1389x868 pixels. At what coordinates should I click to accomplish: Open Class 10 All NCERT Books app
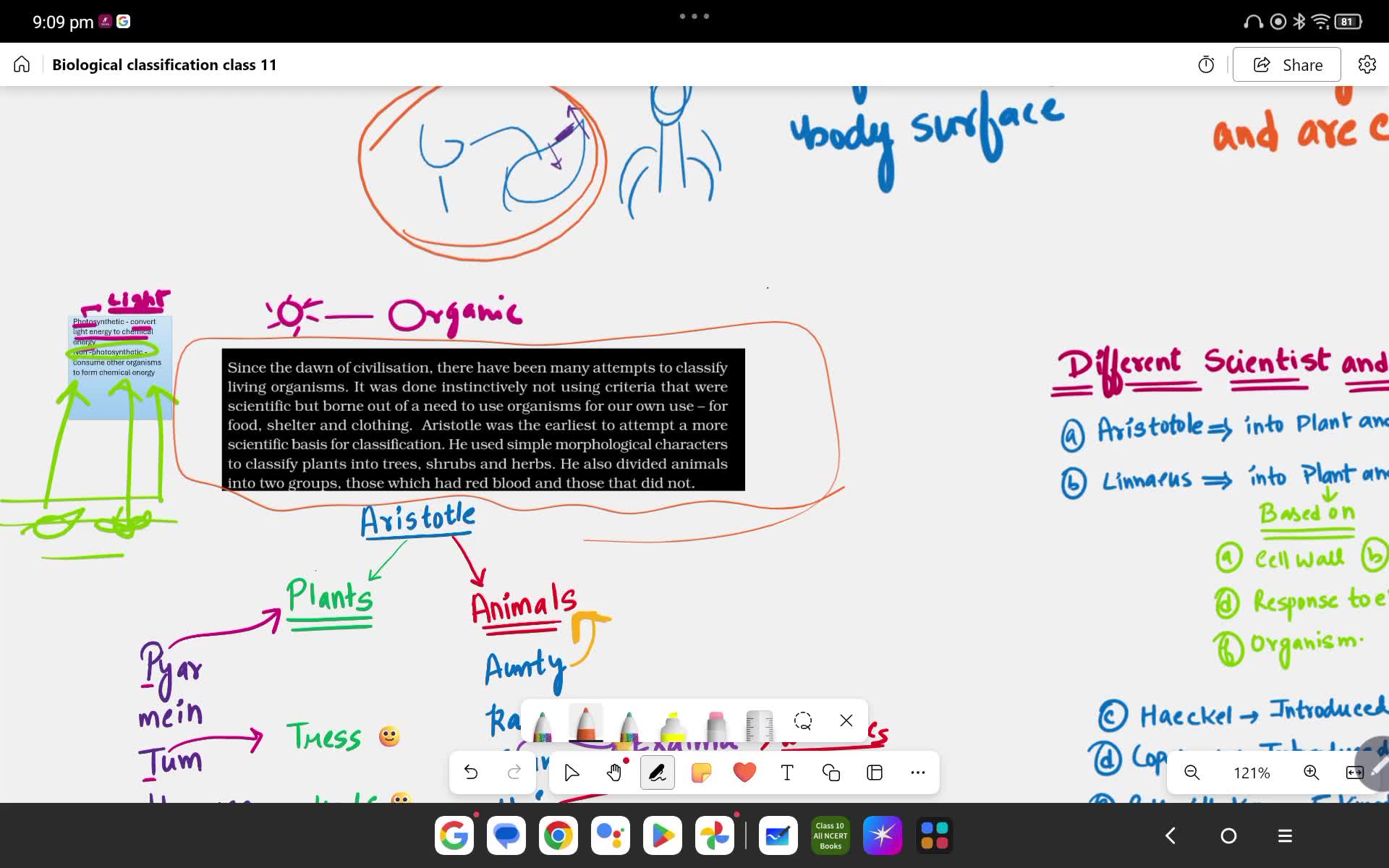click(831, 835)
